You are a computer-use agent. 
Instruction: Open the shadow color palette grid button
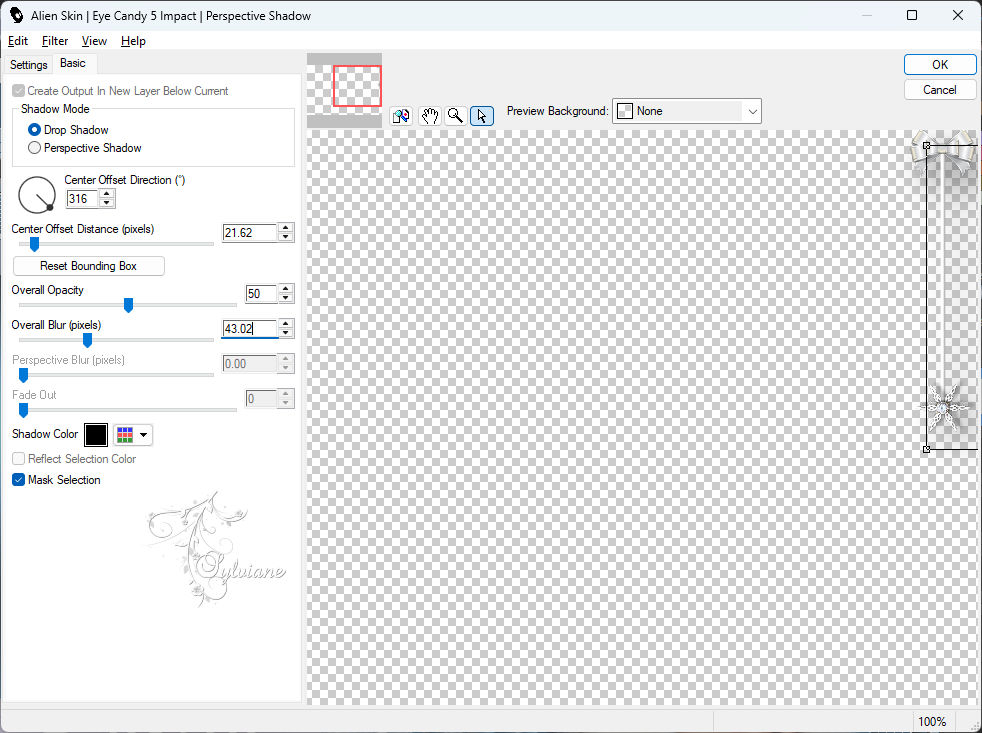[x=132, y=435]
